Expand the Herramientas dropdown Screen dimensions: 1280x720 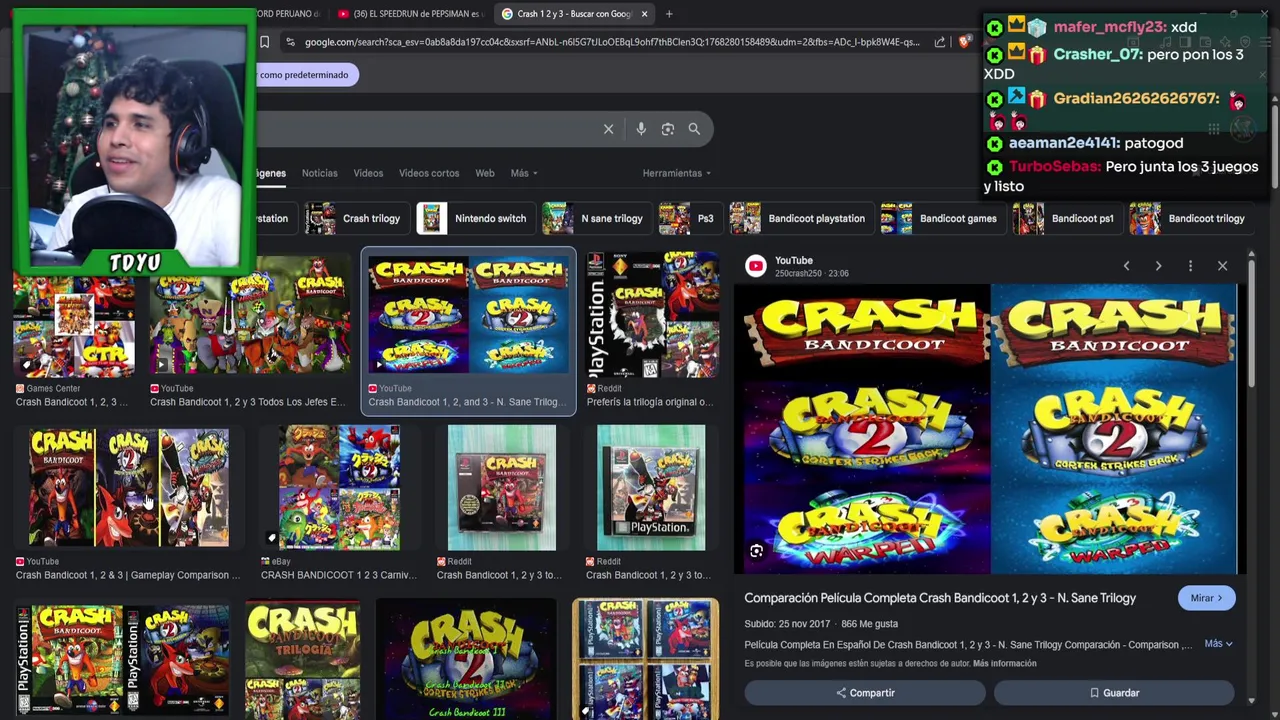677,173
